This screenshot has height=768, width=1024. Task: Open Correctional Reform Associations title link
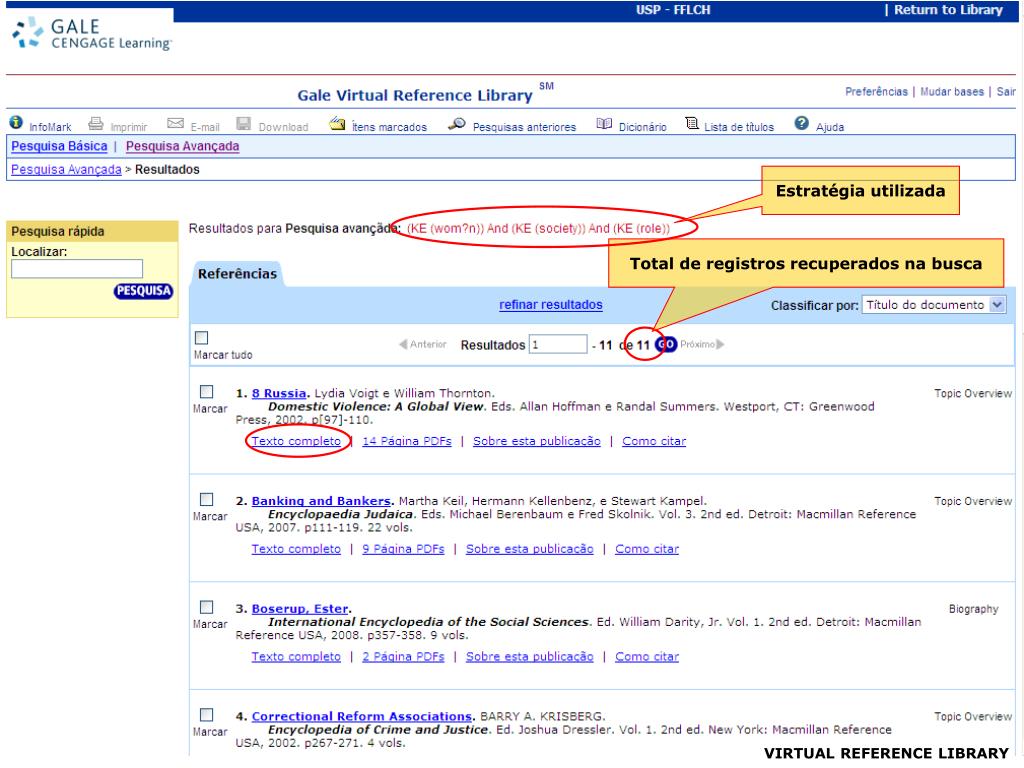pyautogui.click(x=361, y=716)
